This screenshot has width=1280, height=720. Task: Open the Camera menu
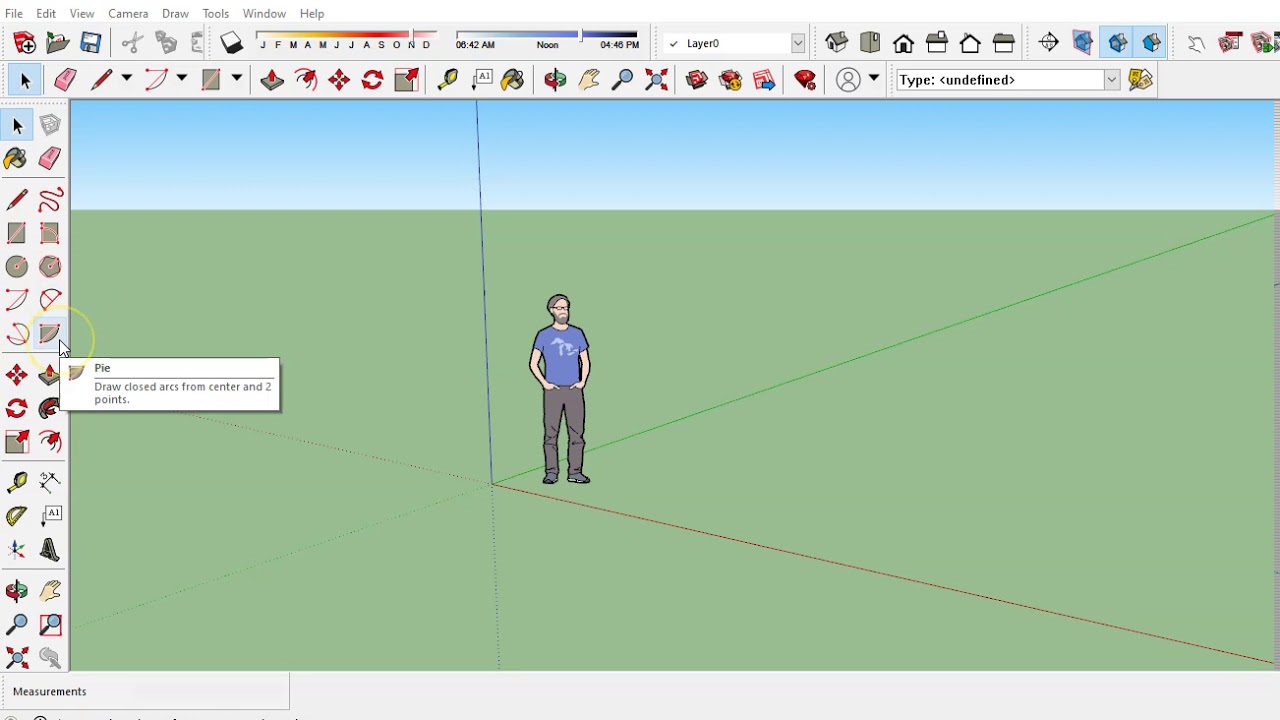(128, 13)
